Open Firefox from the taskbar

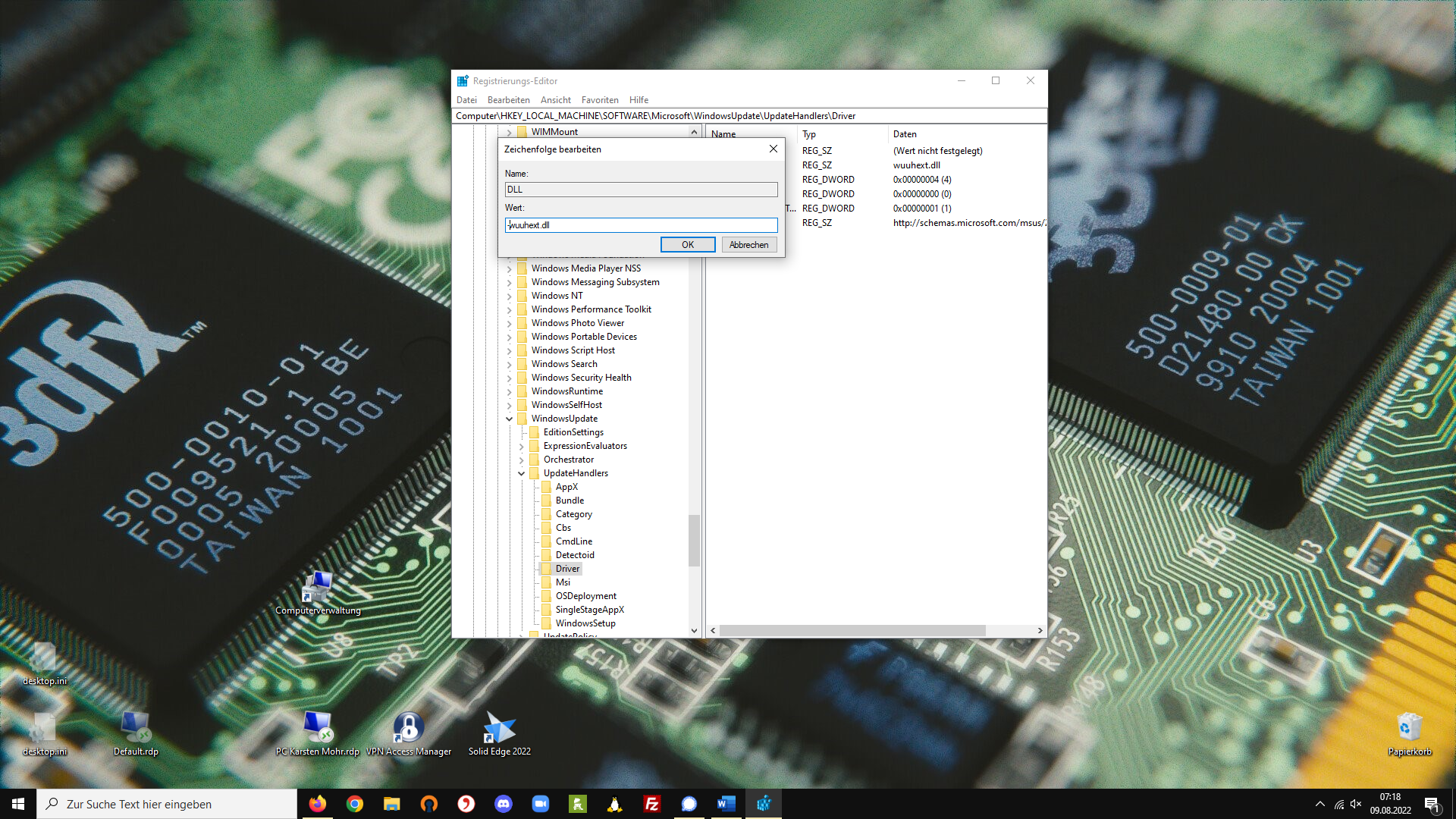(317, 804)
